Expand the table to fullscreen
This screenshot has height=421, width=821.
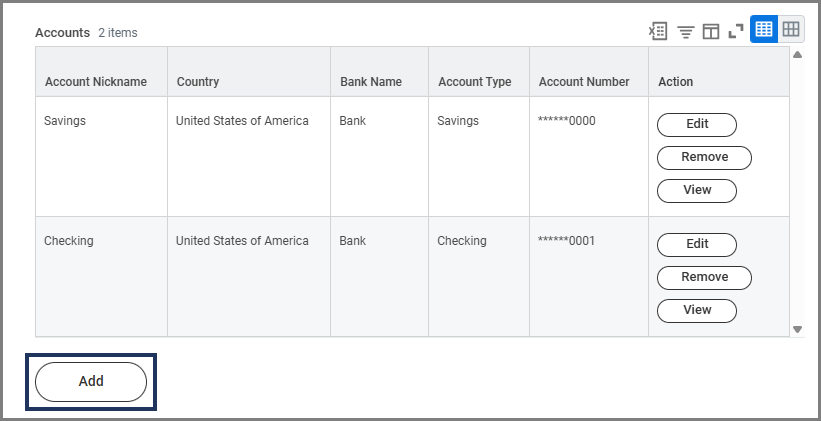click(736, 31)
